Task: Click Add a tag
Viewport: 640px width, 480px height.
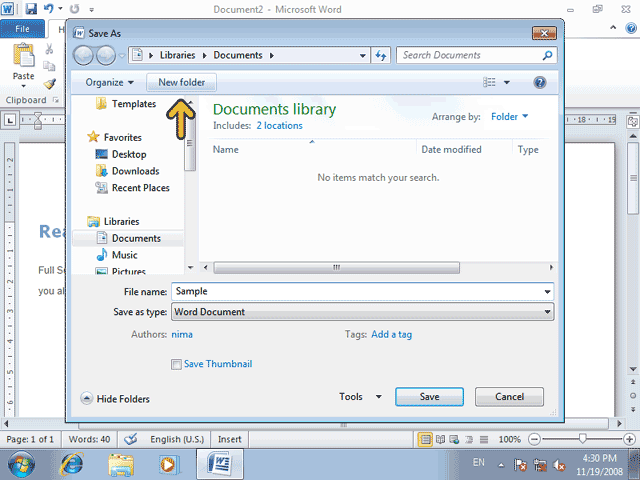Action: [x=391, y=335]
